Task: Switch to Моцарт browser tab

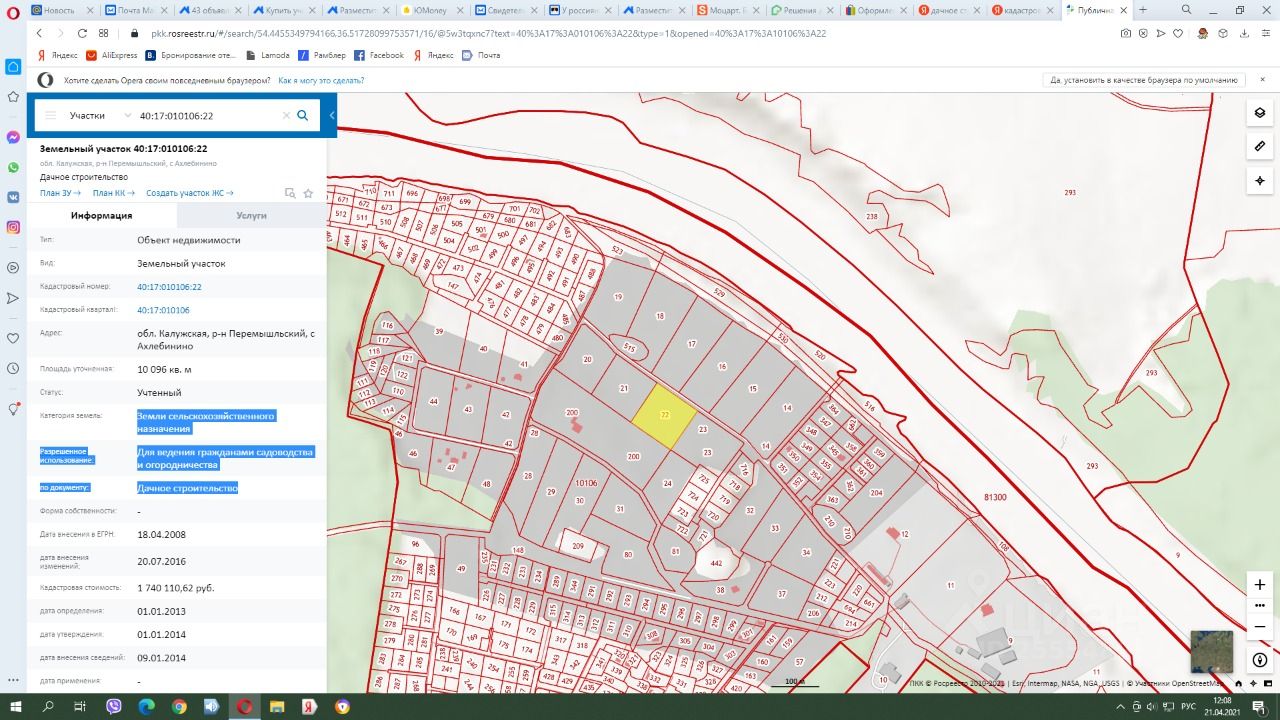Action: point(726,10)
